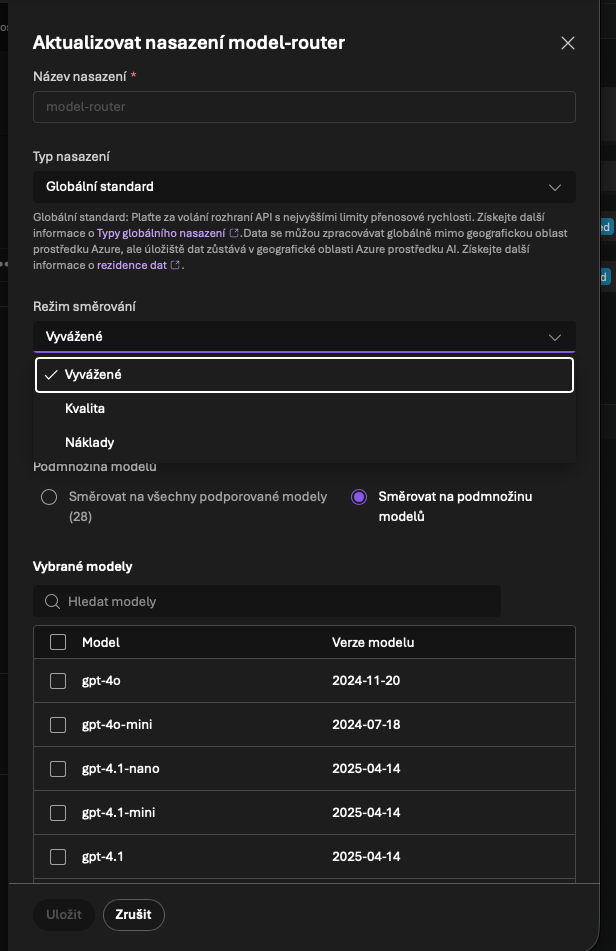Select the Vyvážené option
This screenshot has height=951, width=616.
pos(304,375)
